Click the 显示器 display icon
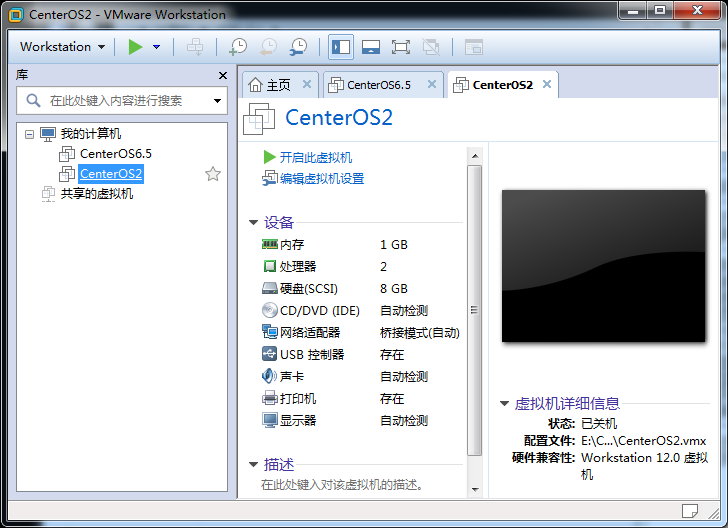The height and width of the screenshot is (528, 728). point(270,420)
